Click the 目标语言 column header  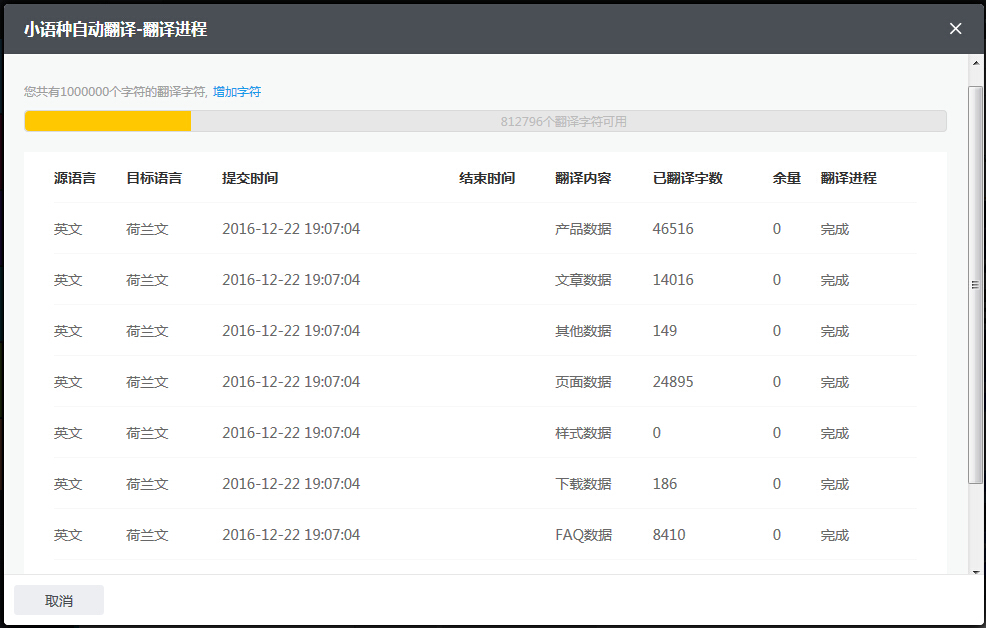click(x=154, y=178)
